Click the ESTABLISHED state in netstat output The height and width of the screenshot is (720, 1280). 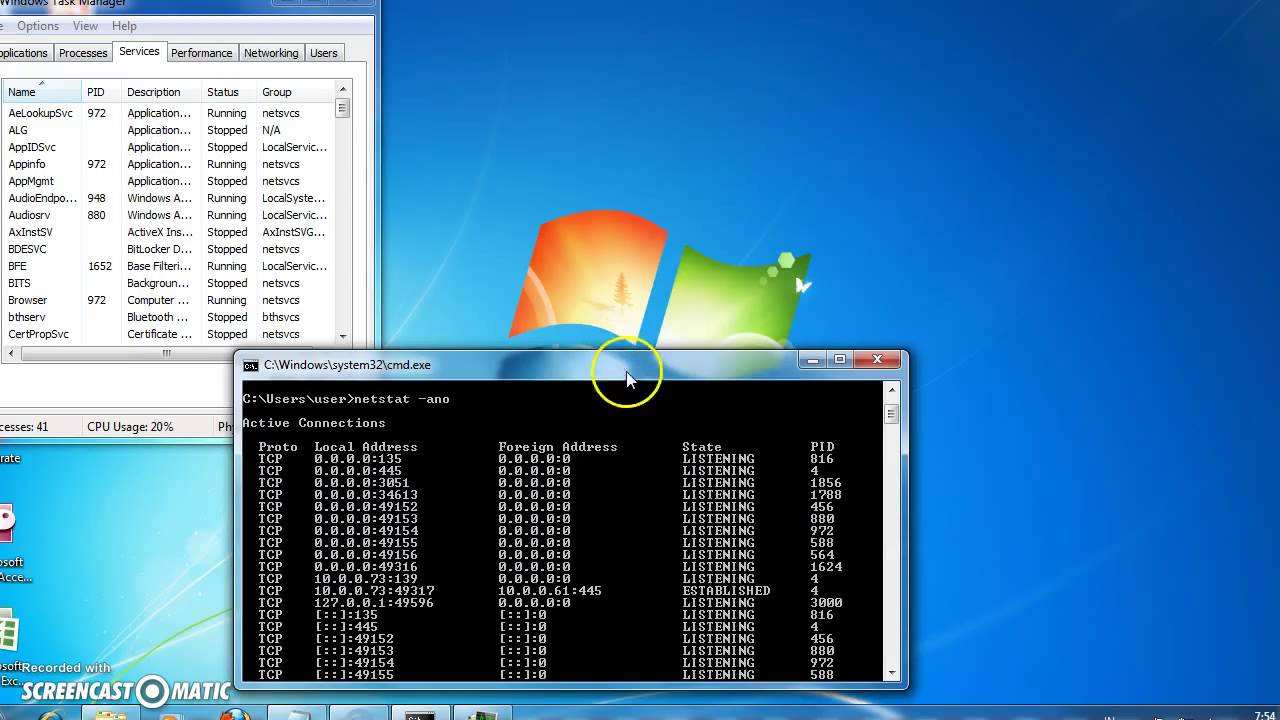pos(727,591)
